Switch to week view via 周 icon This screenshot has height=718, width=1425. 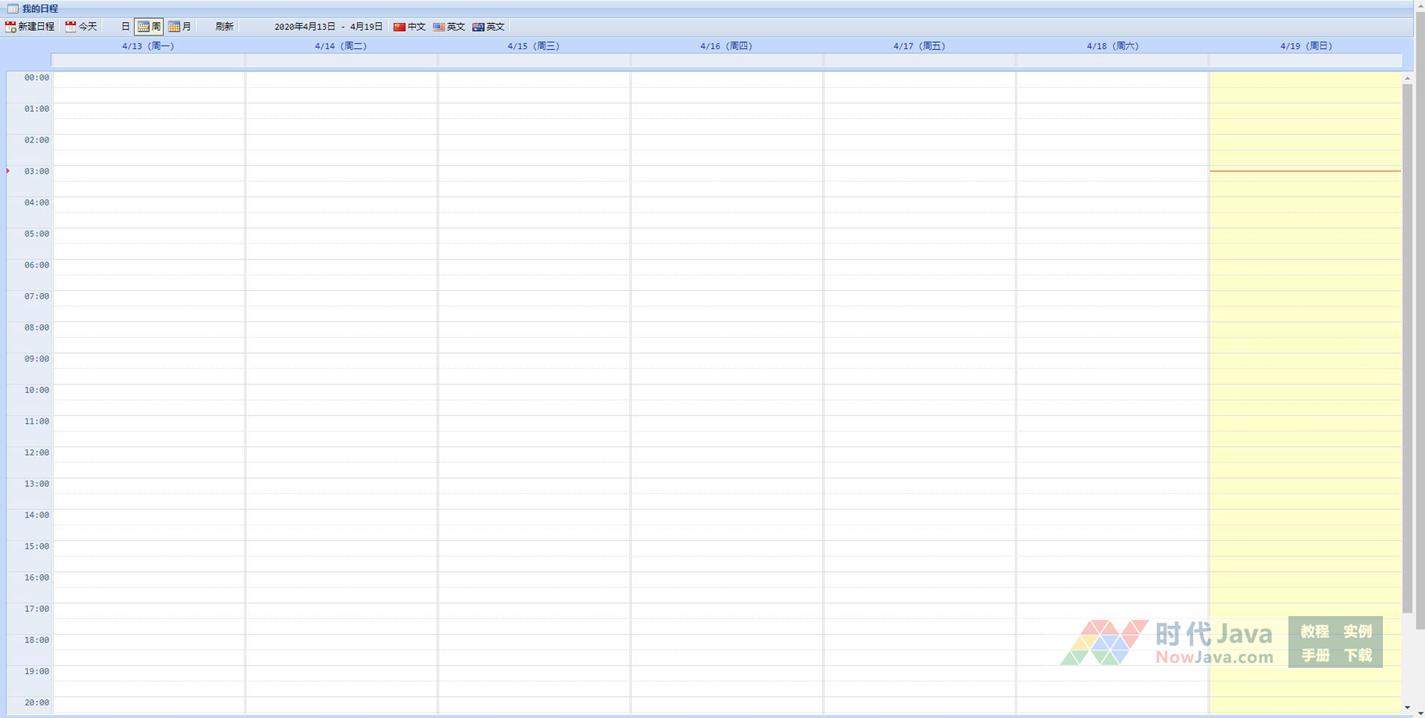(144, 27)
